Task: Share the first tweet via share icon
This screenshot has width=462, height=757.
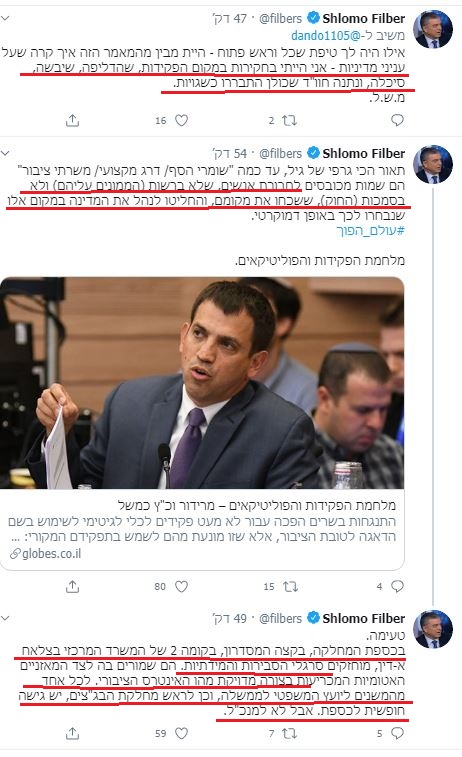Action: pyautogui.click(x=72, y=120)
